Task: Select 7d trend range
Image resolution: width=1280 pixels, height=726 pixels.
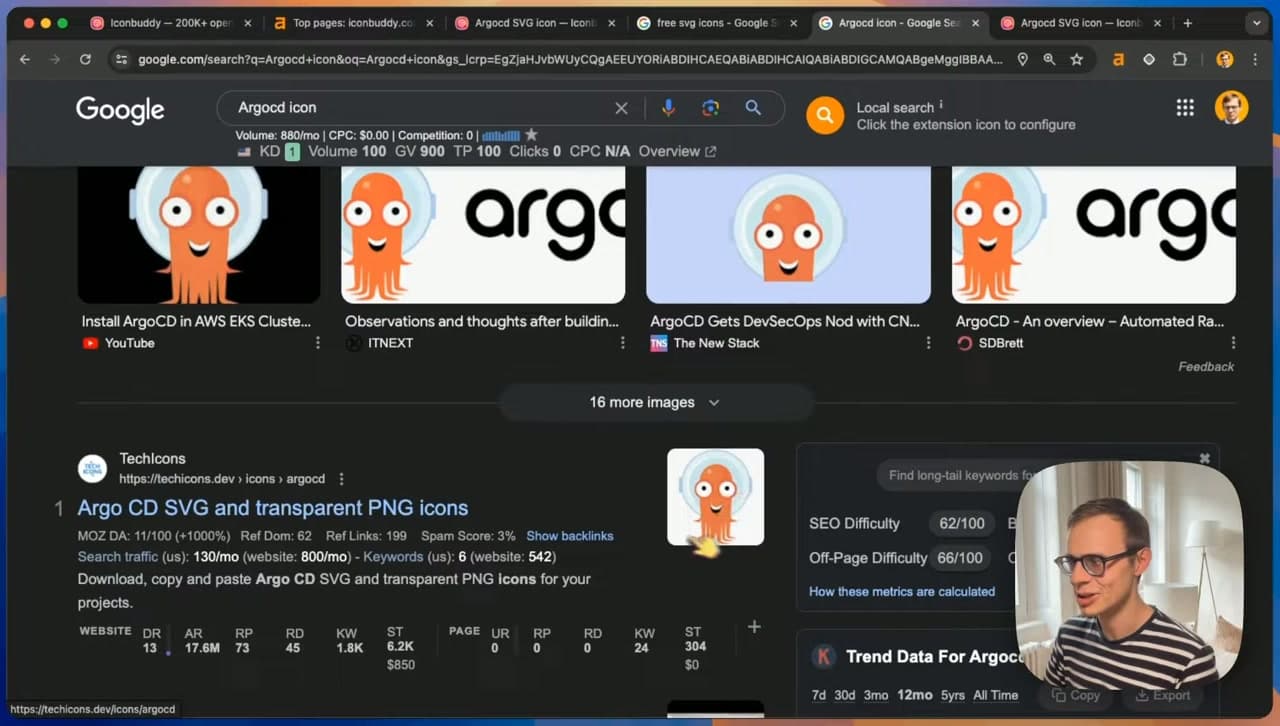Action: point(818,695)
